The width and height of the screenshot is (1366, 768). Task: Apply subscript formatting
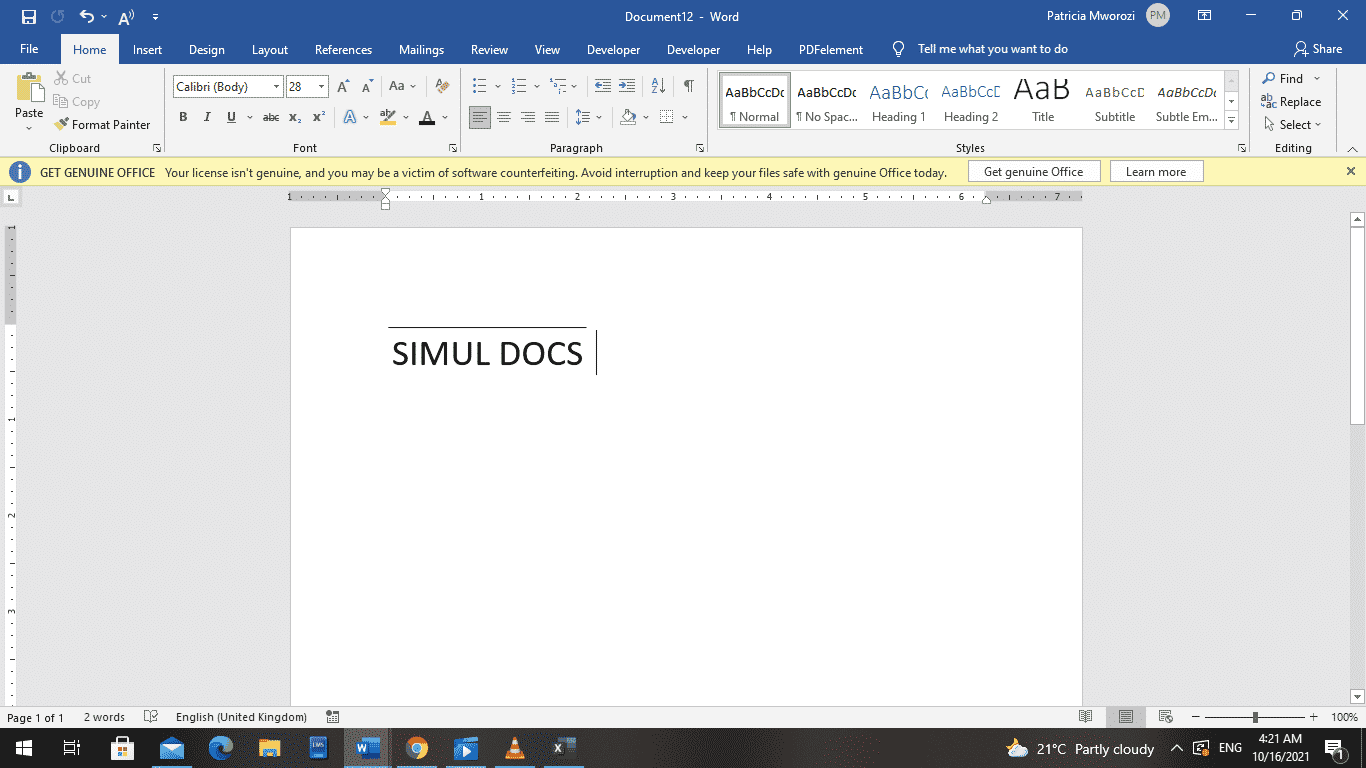click(x=295, y=117)
